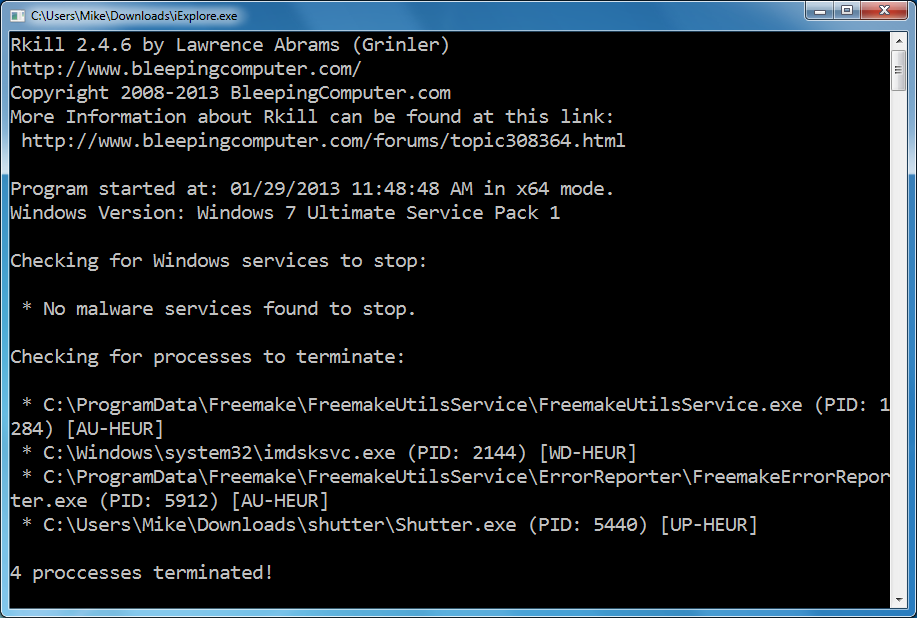Maximize the Rkill console window
917x618 pixels.
tap(847, 11)
